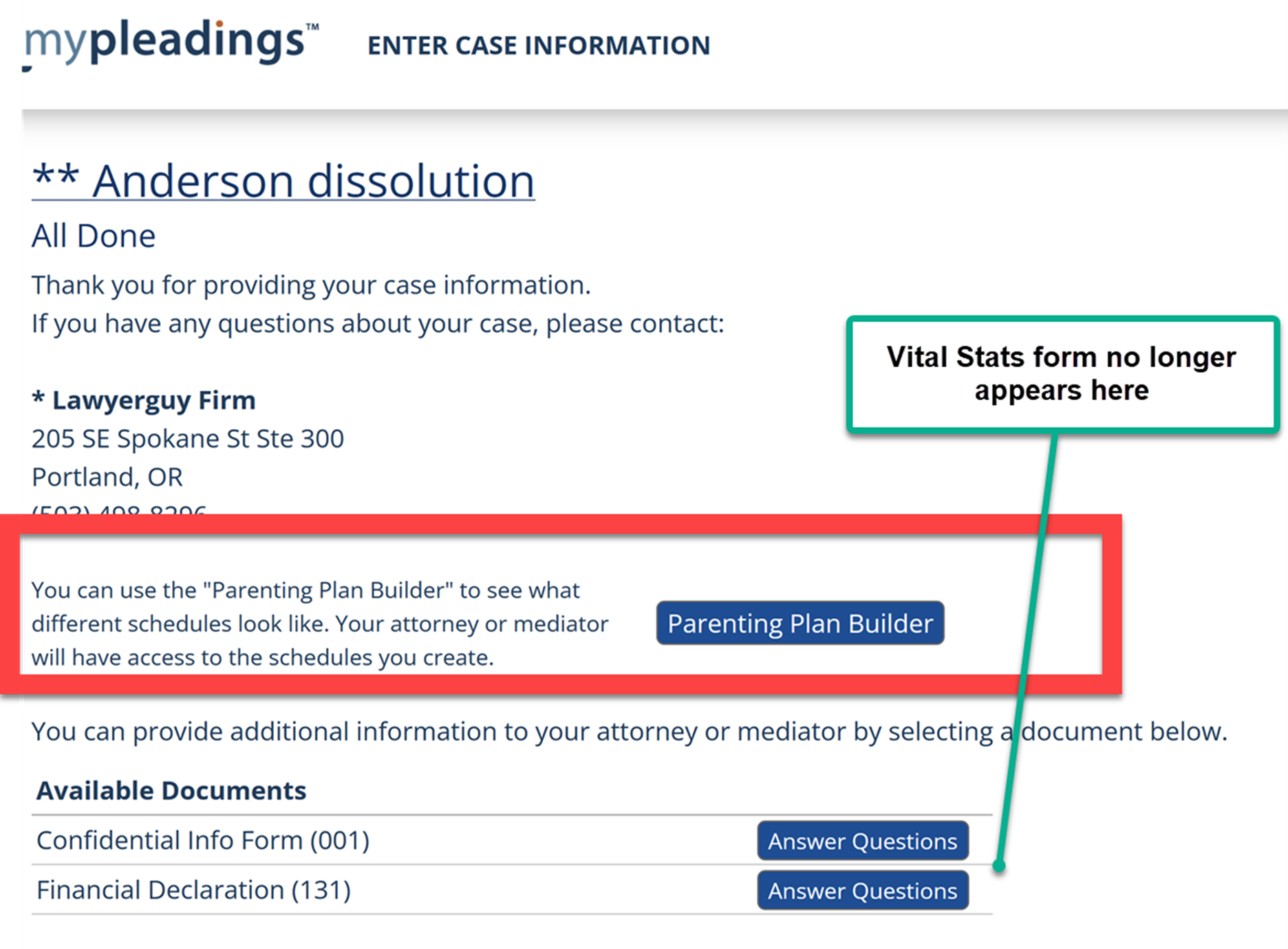Click the thank you message line

coord(311,285)
